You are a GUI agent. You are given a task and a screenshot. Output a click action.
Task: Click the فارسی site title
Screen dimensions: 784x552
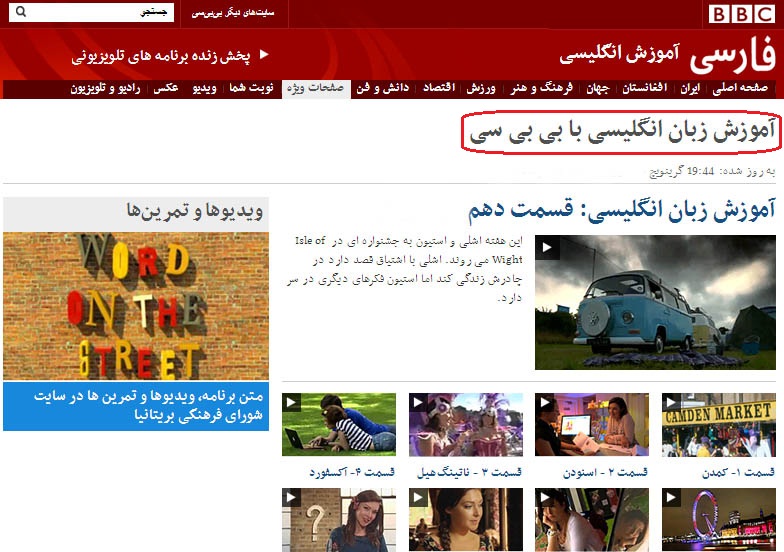(x=733, y=56)
